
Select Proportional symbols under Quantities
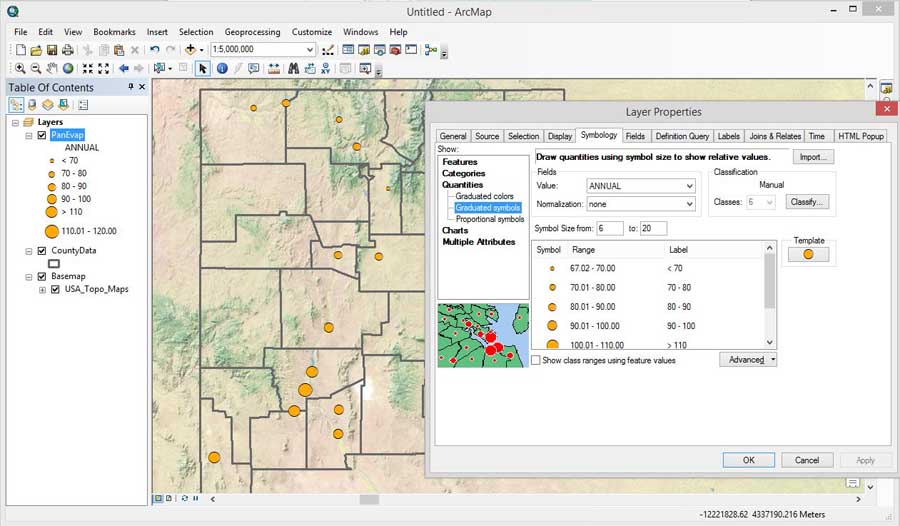pyautogui.click(x=490, y=219)
